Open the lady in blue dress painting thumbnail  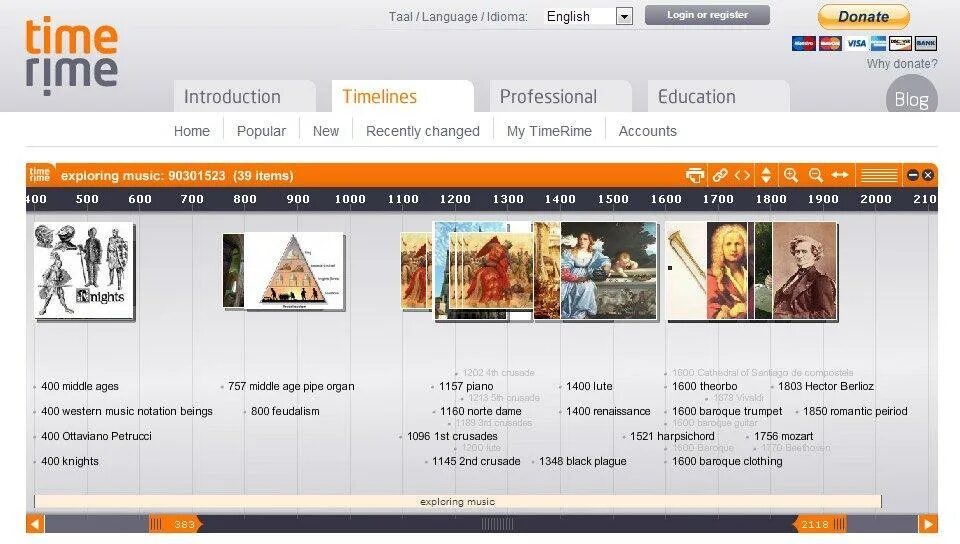tap(609, 270)
